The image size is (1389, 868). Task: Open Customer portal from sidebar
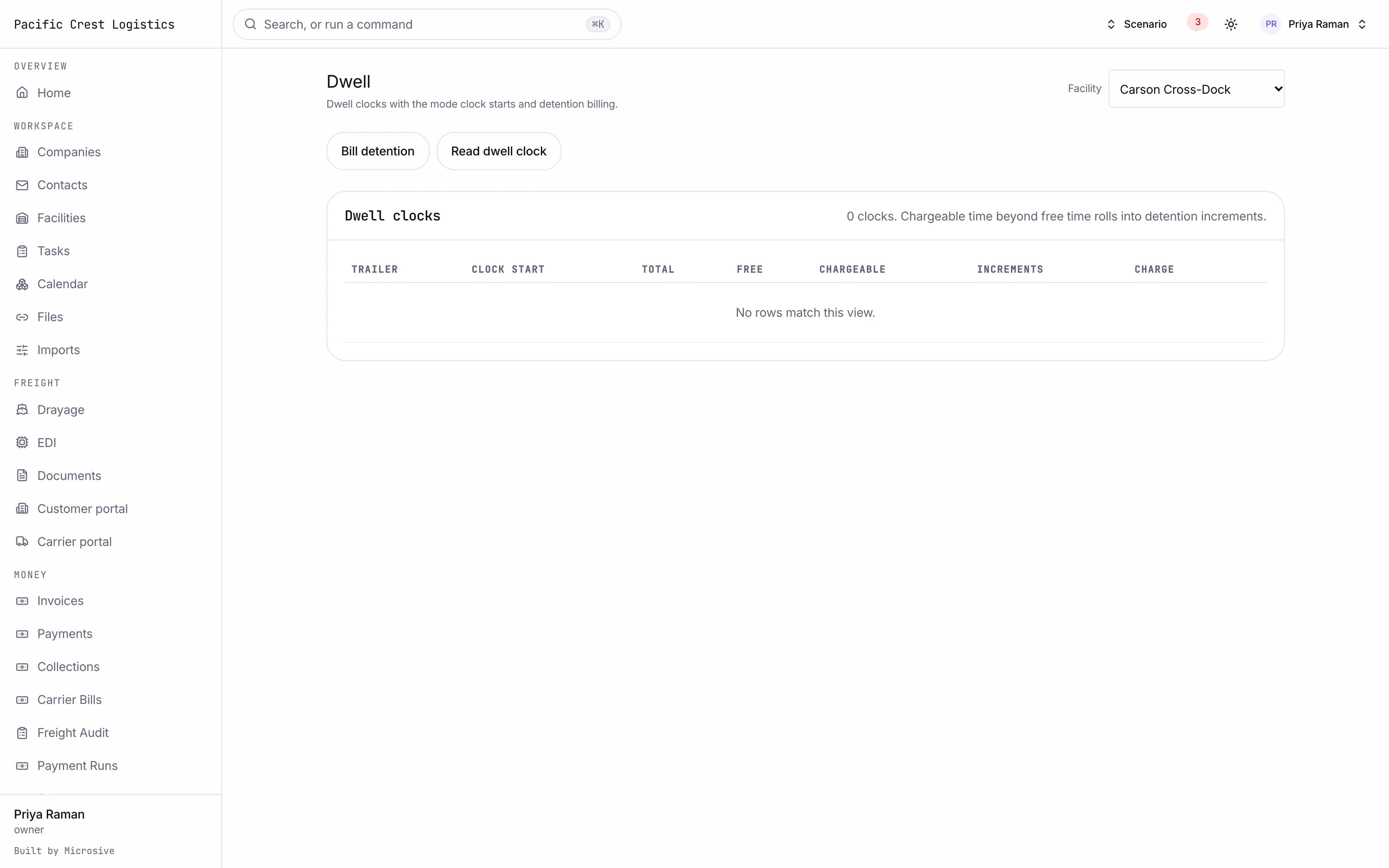coord(82,509)
